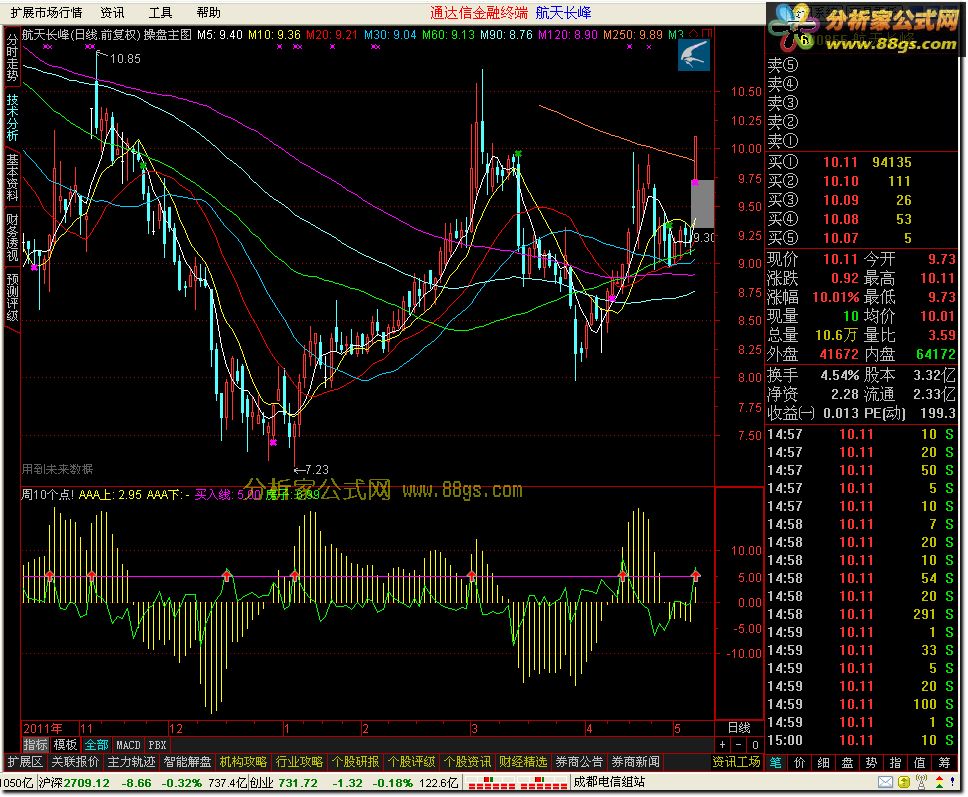Click the gray candle box on latest bar
Image resolution: width=968 pixels, height=797 pixels.
pos(702,204)
